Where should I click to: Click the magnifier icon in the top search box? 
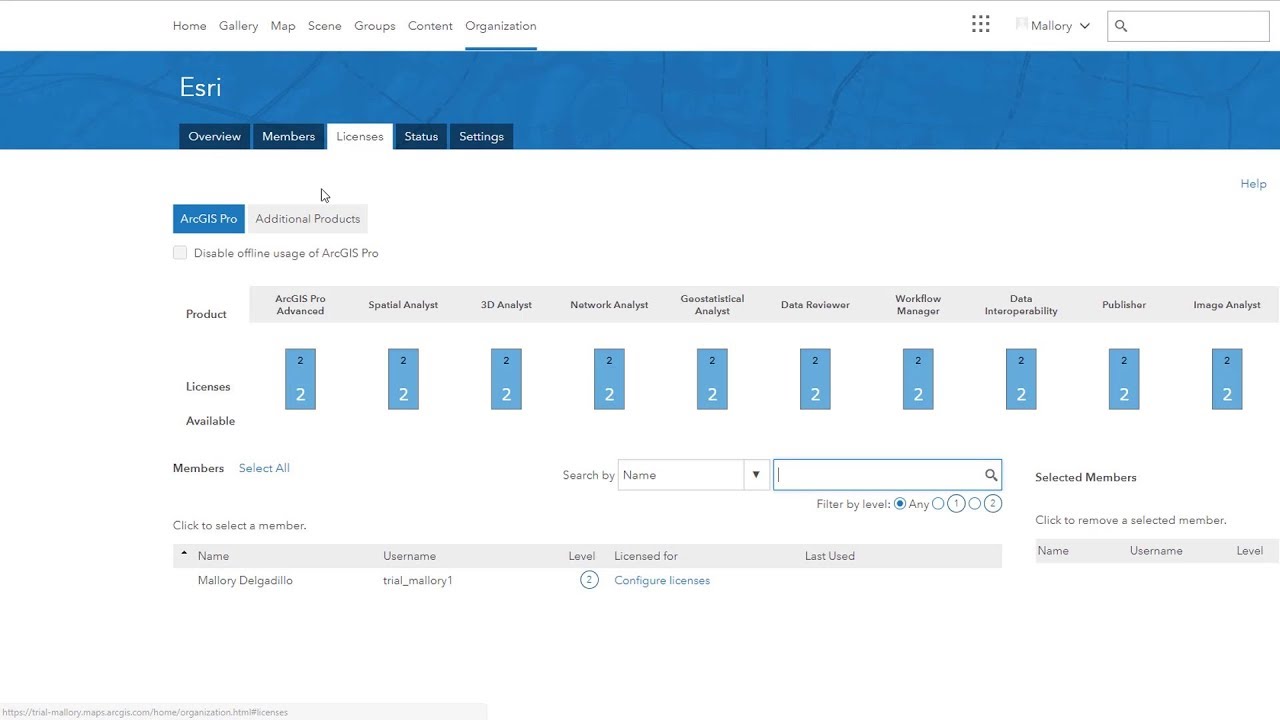pyautogui.click(x=1121, y=26)
